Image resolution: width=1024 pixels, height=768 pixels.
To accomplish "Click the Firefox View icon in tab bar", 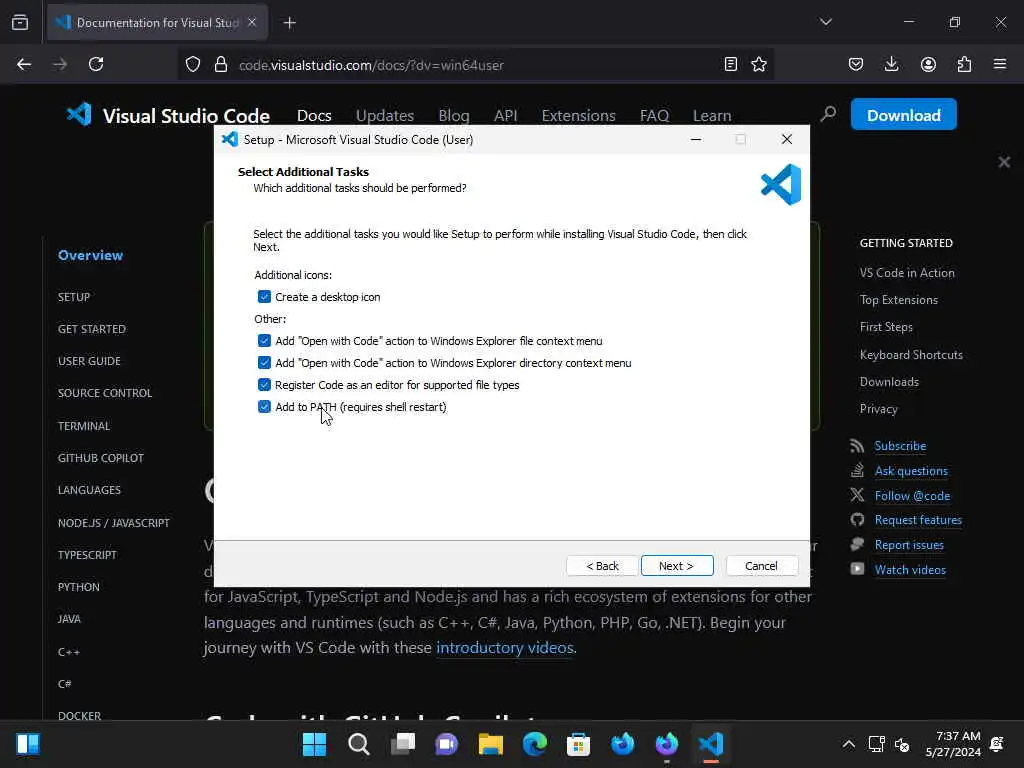I will pyautogui.click(x=20, y=23).
